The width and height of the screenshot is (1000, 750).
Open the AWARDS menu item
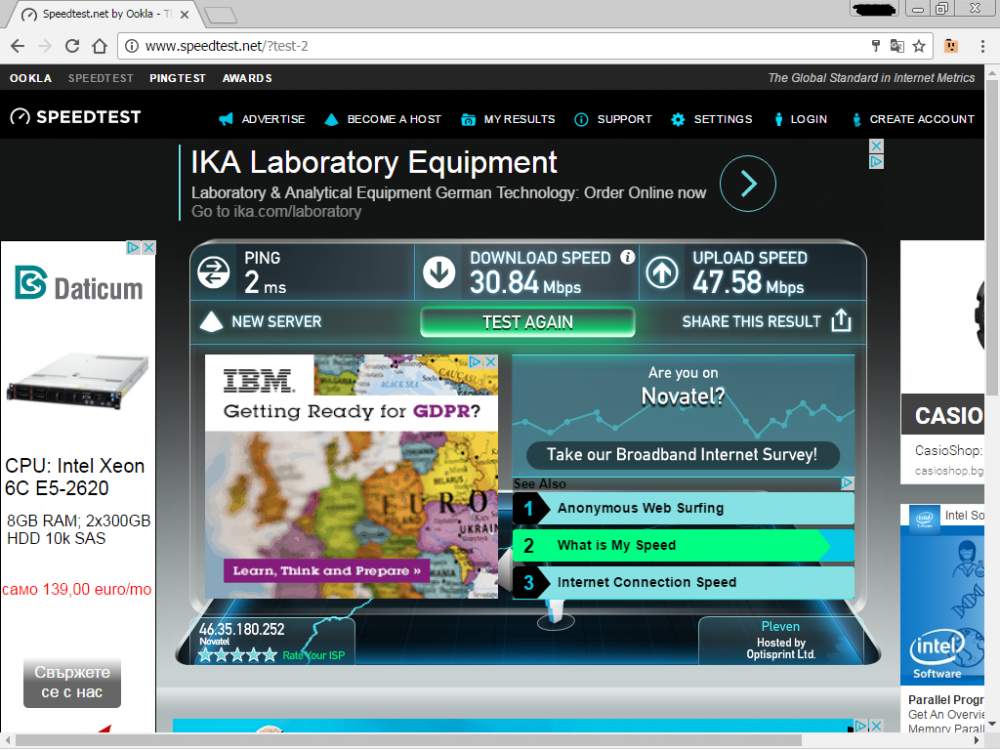[x=247, y=78]
